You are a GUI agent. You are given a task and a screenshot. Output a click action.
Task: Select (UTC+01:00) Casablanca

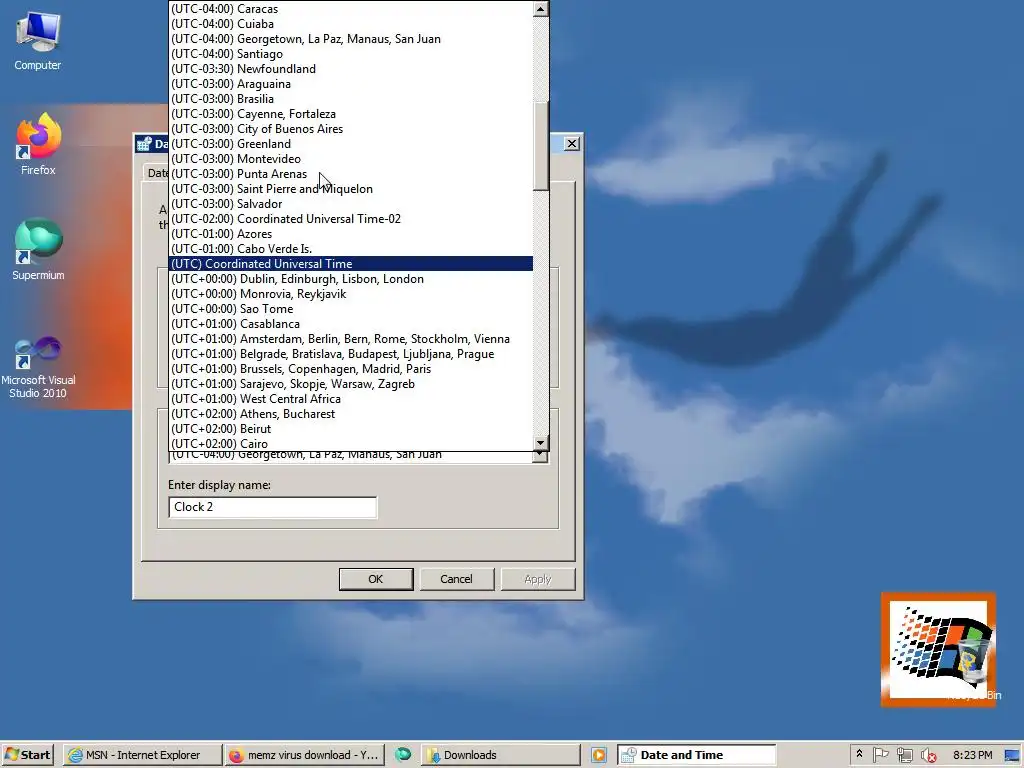(351, 325)
